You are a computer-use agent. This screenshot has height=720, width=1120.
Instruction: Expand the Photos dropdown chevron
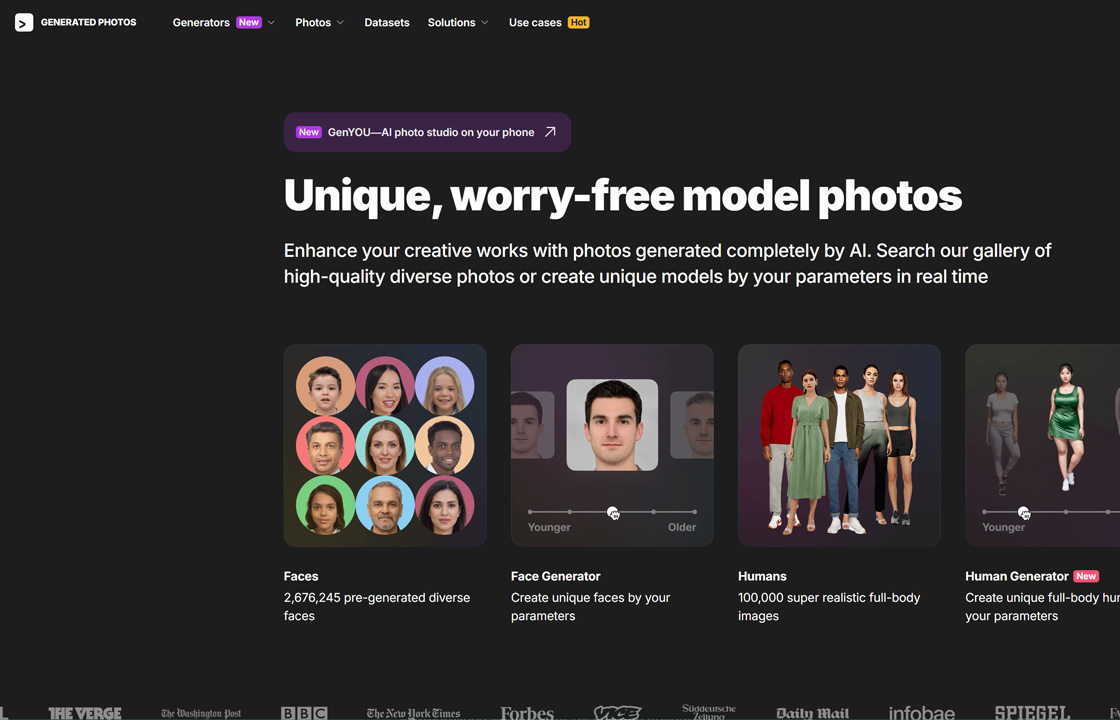(x=340, y=23)
